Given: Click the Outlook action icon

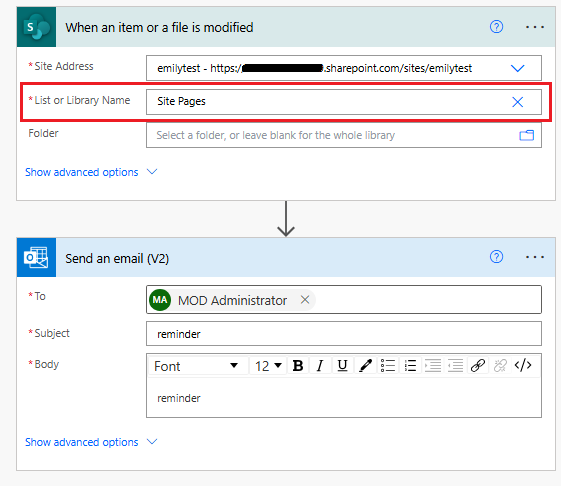Looking at the screenshot, I should (36, 257).
